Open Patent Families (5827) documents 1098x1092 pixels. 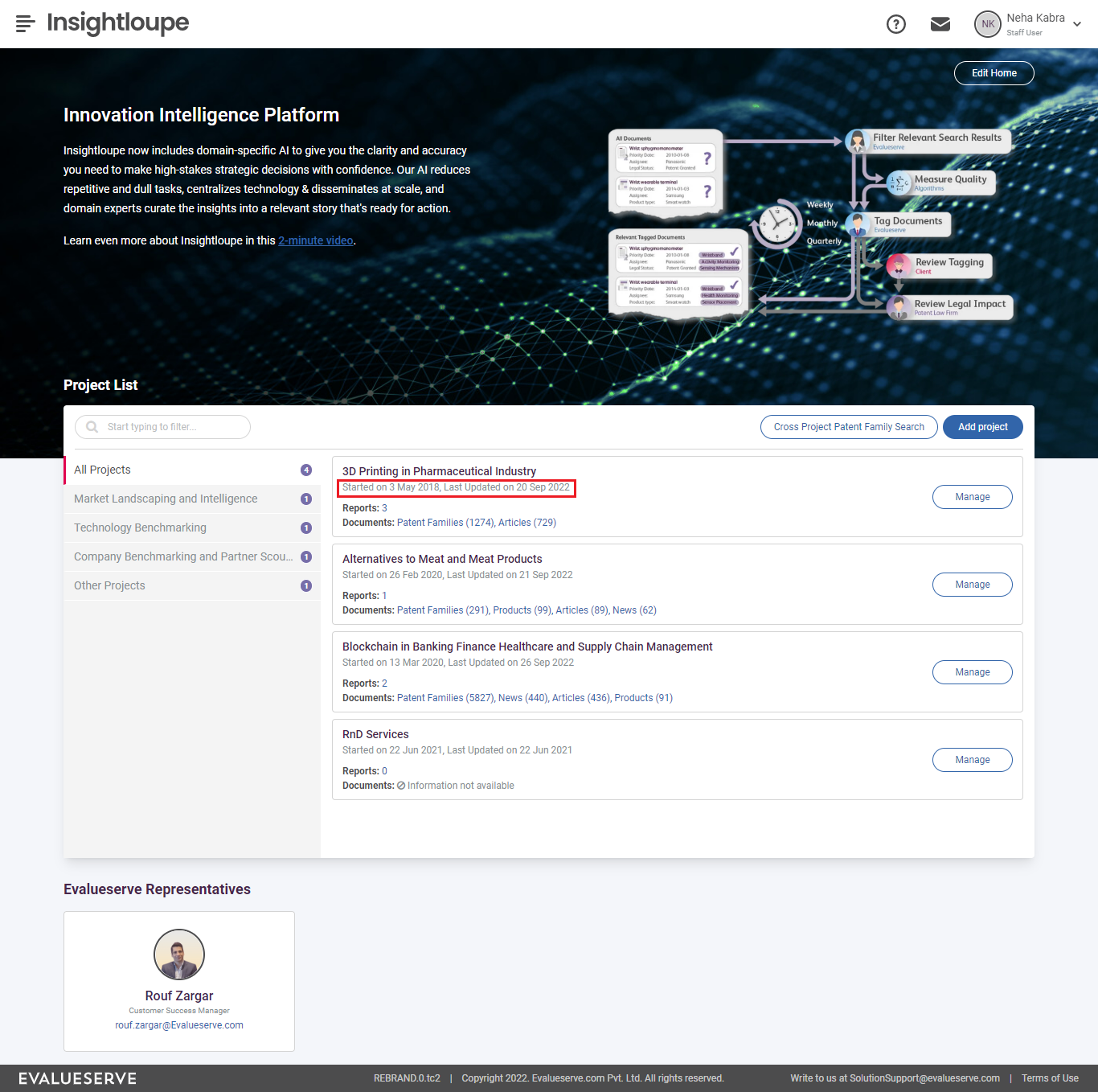pos(445,698)
